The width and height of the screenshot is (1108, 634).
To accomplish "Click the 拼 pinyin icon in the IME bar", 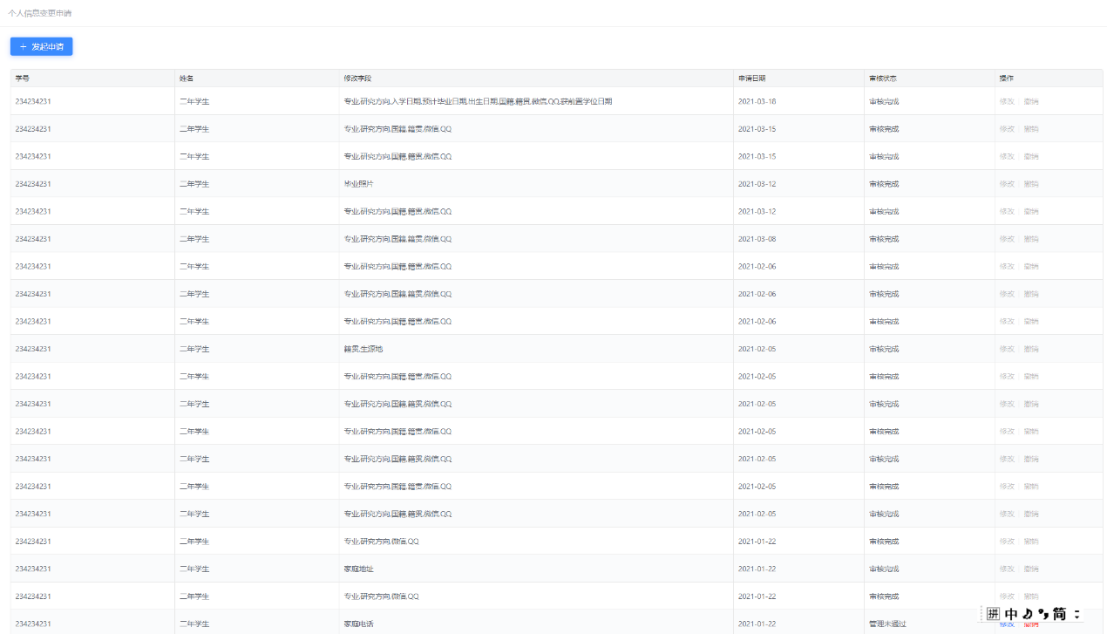I will tap(994, 614).
